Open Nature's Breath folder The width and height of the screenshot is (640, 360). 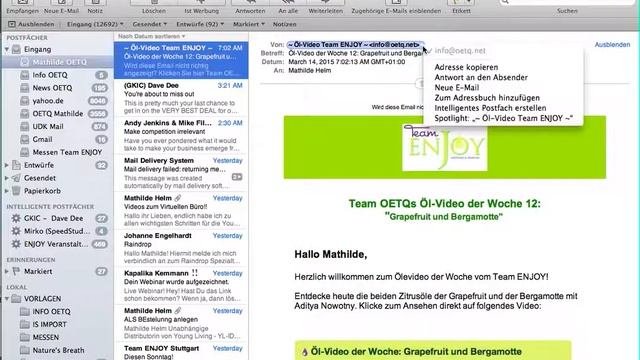[57, 350]
